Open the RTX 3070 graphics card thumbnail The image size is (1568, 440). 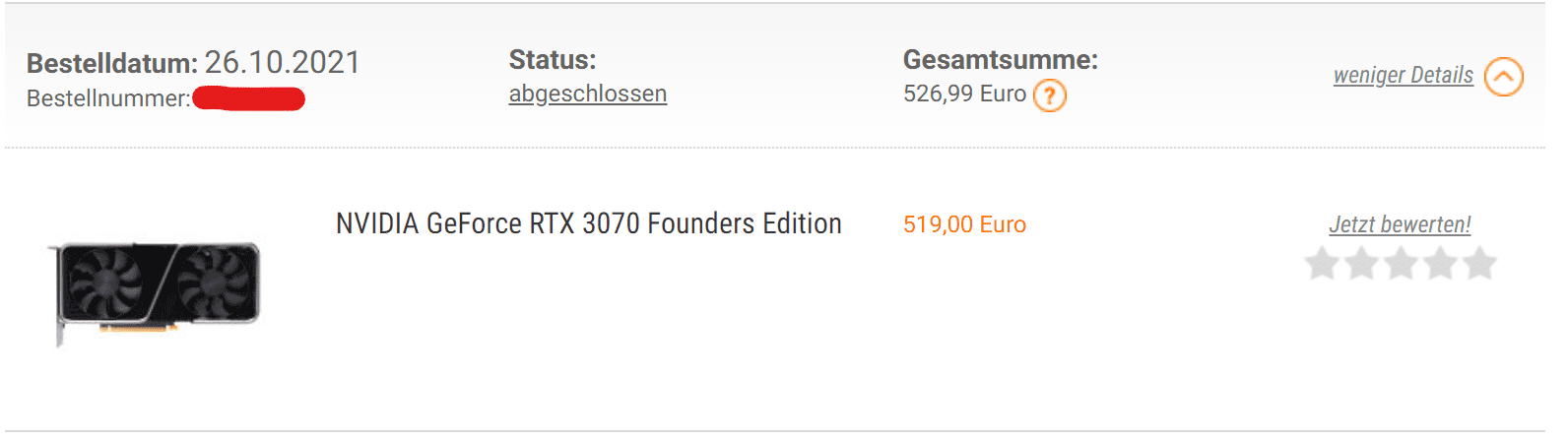tap(157, 292)
